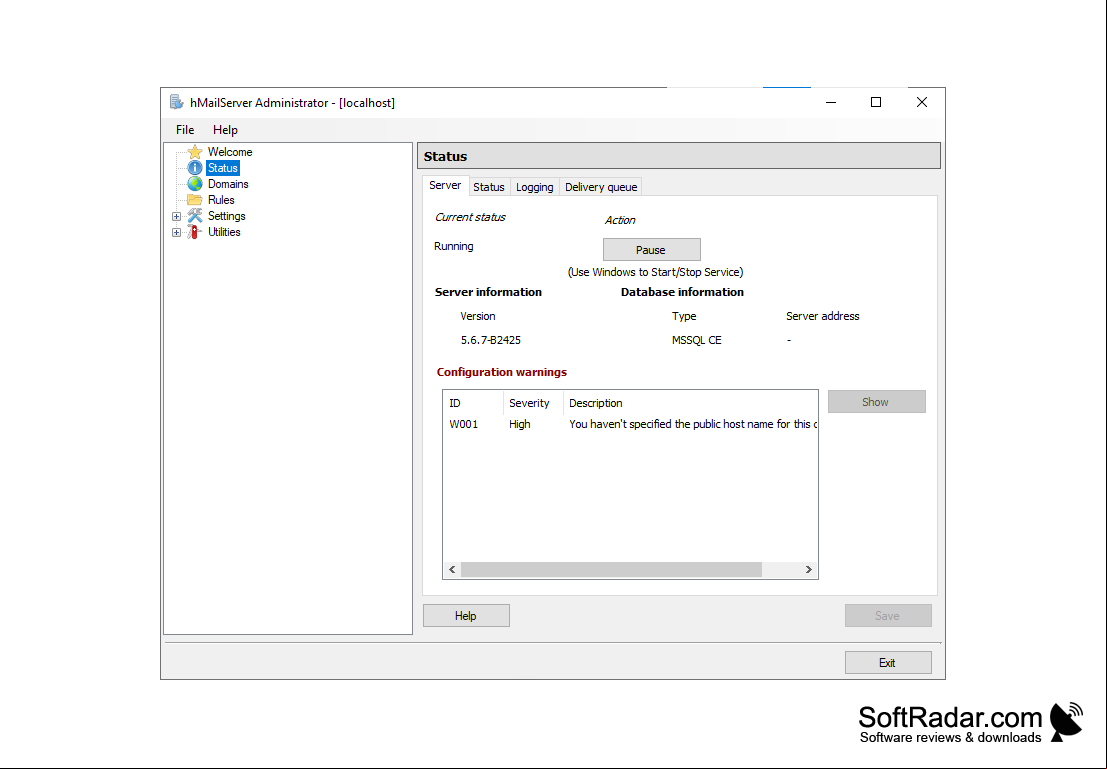
Task: Click the left scroll arrow of warnings list
Action: [x=453, y=570]
